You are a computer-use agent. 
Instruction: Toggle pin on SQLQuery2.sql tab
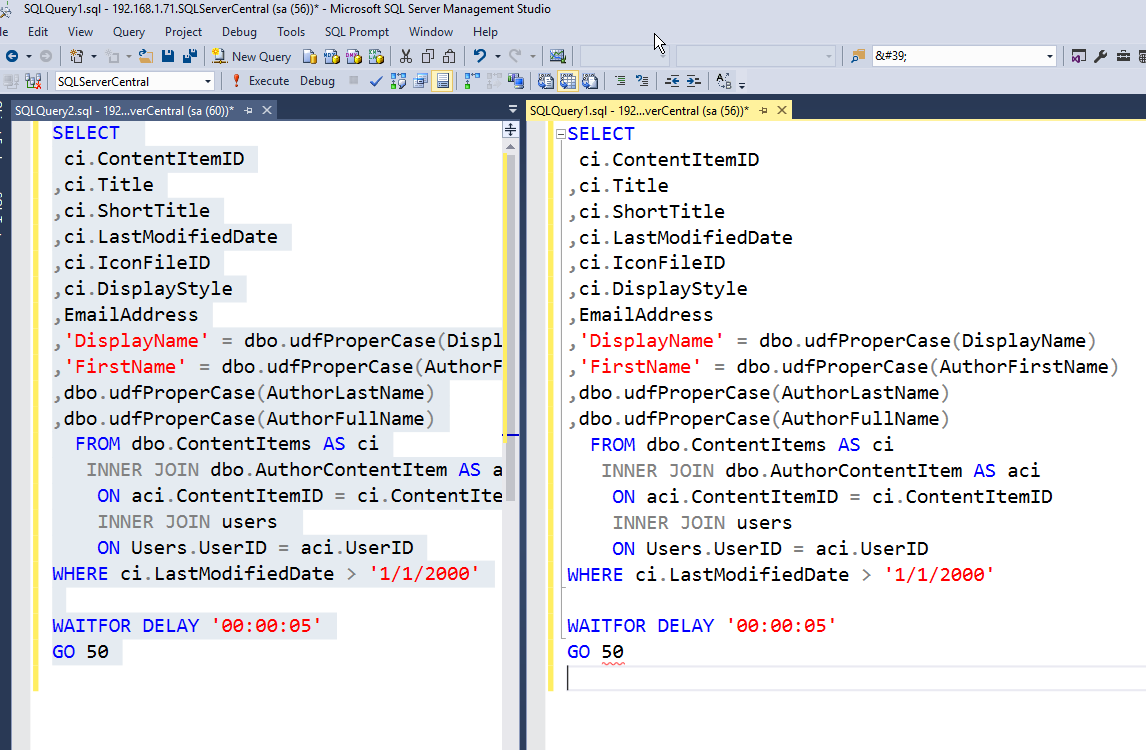[248, 110]
